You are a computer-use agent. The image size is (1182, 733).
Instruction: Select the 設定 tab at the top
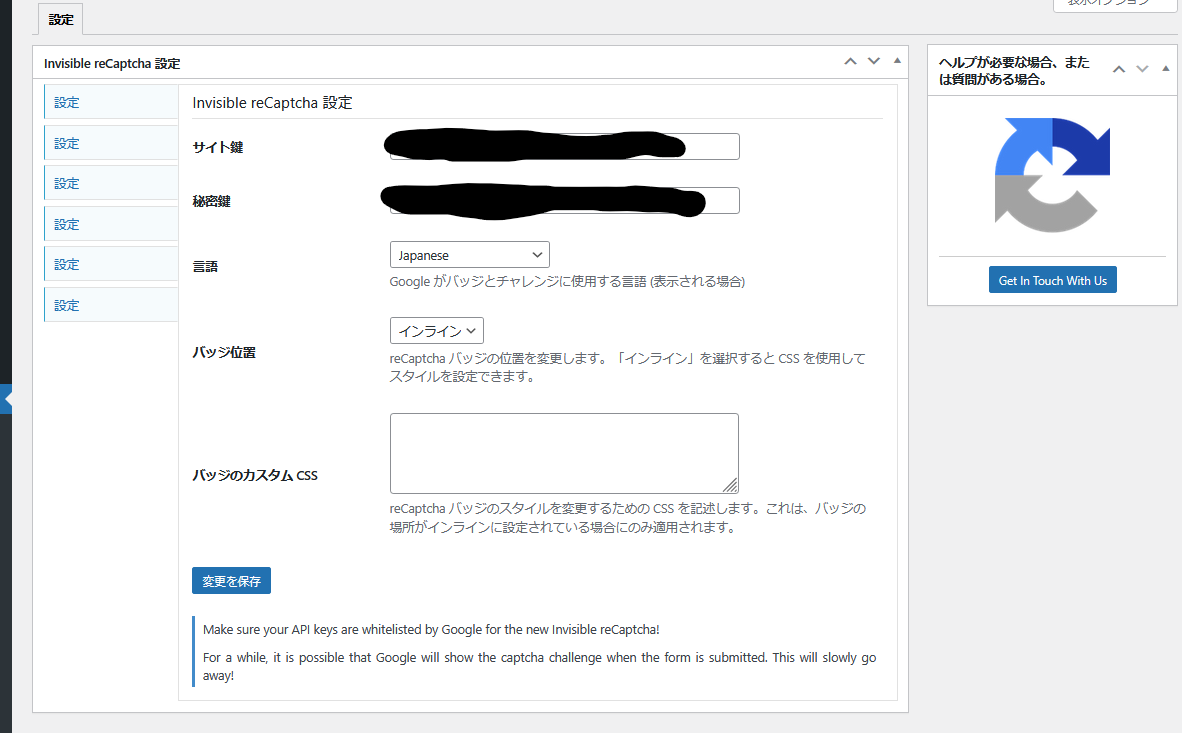[61, 20]
